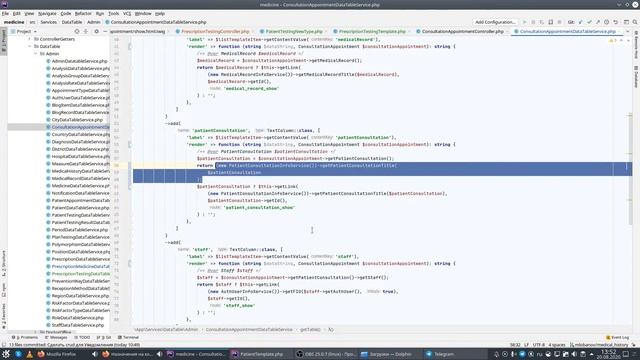This screenshot has width=640, height=360.
Task: Open the VCS menu
Action: (x=127, y=13)
